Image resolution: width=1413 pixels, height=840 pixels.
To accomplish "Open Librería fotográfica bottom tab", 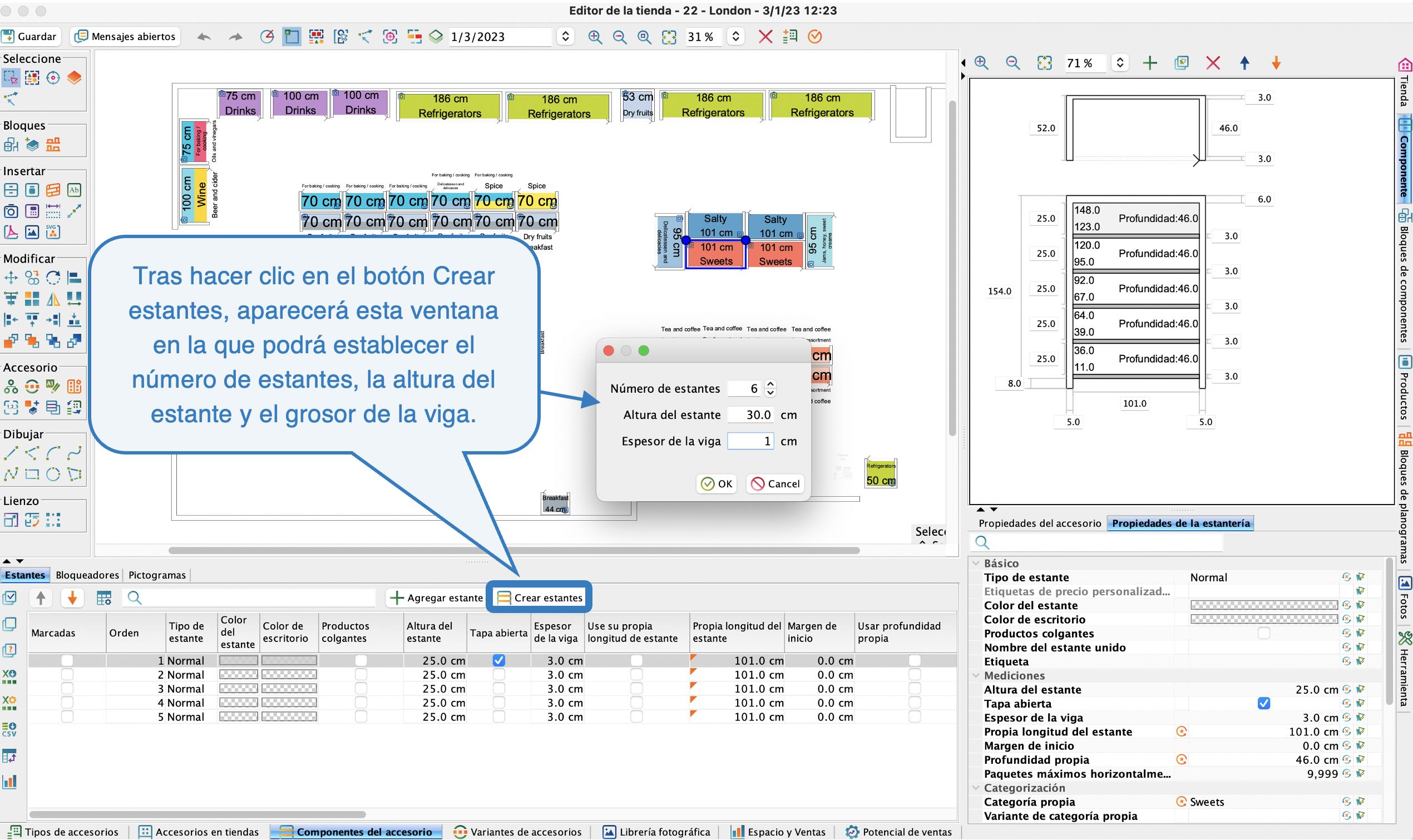I will [x=656, y=832].
